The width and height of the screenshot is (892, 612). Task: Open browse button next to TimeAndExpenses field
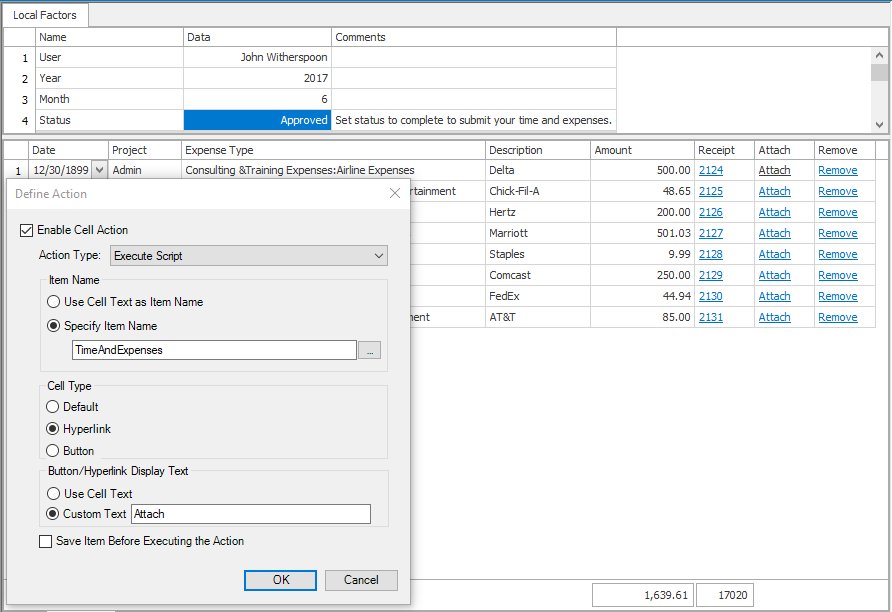coord(370,350)
